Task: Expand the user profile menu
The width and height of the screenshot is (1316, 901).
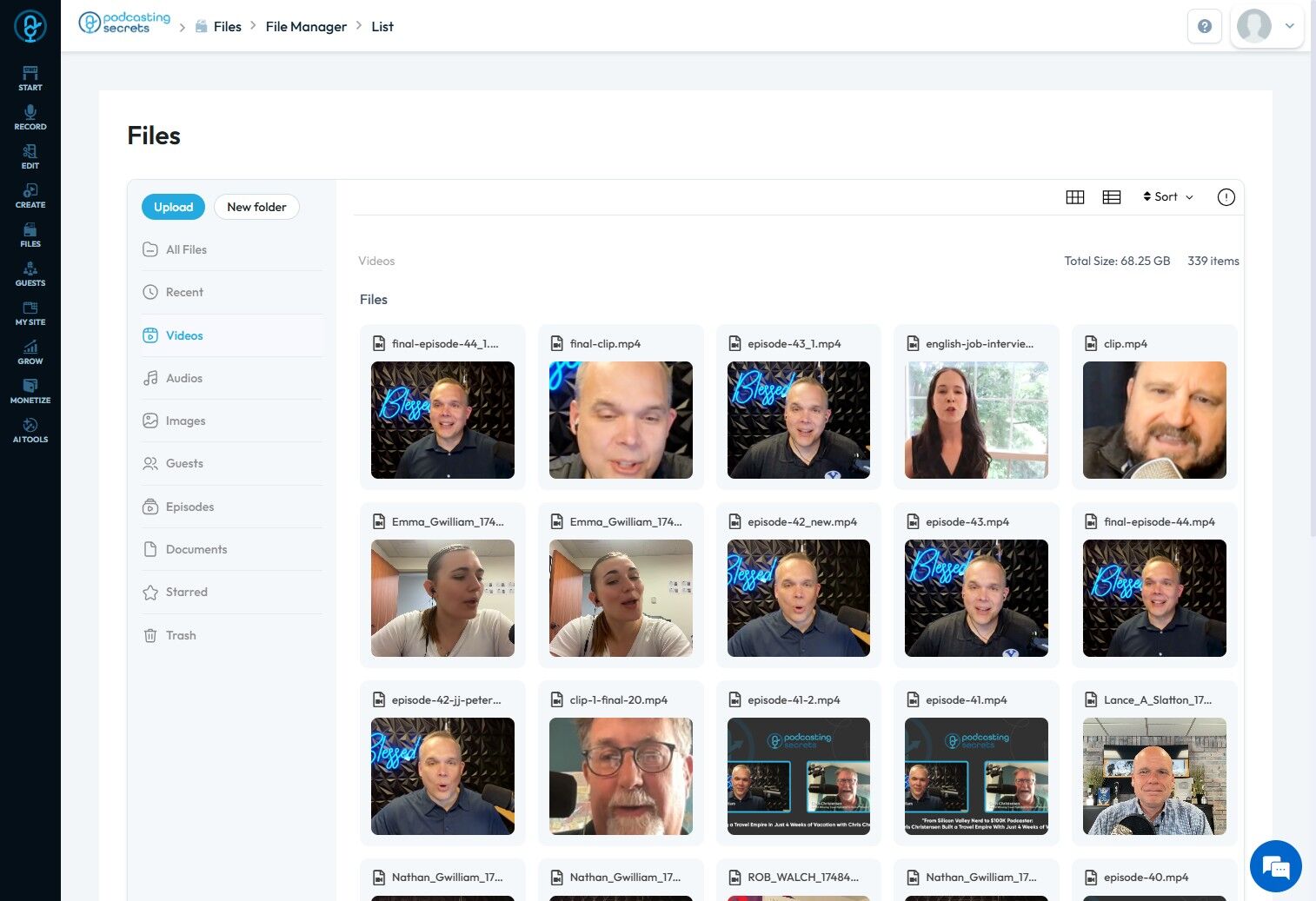Action: coord(1267,26)
